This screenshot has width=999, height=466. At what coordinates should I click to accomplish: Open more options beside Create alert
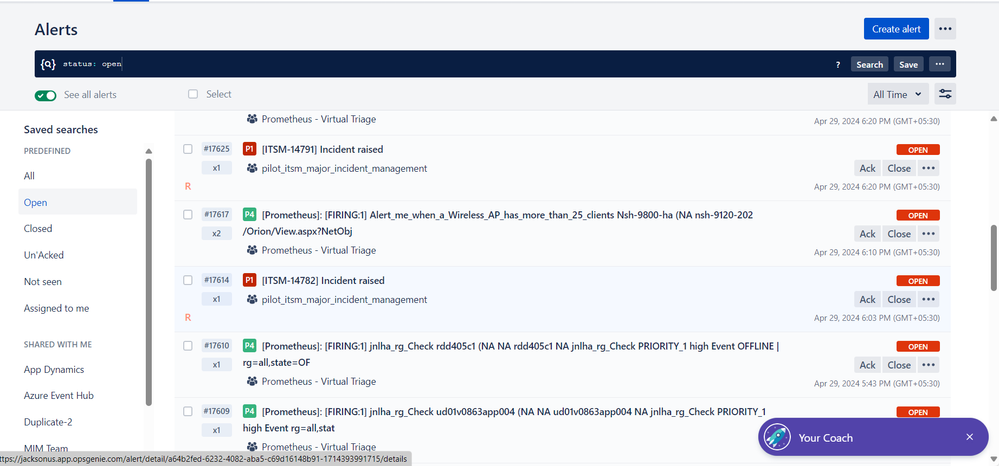(945, 29)
